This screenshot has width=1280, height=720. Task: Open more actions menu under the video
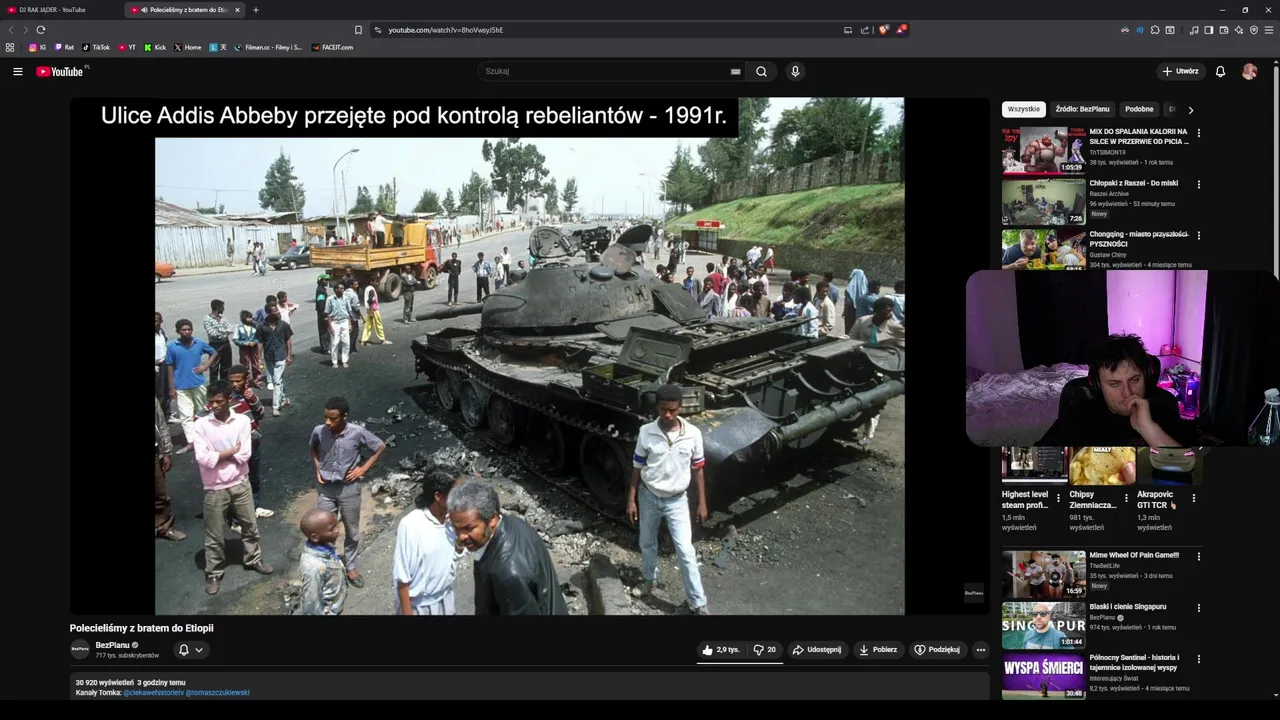coord(981,650)
